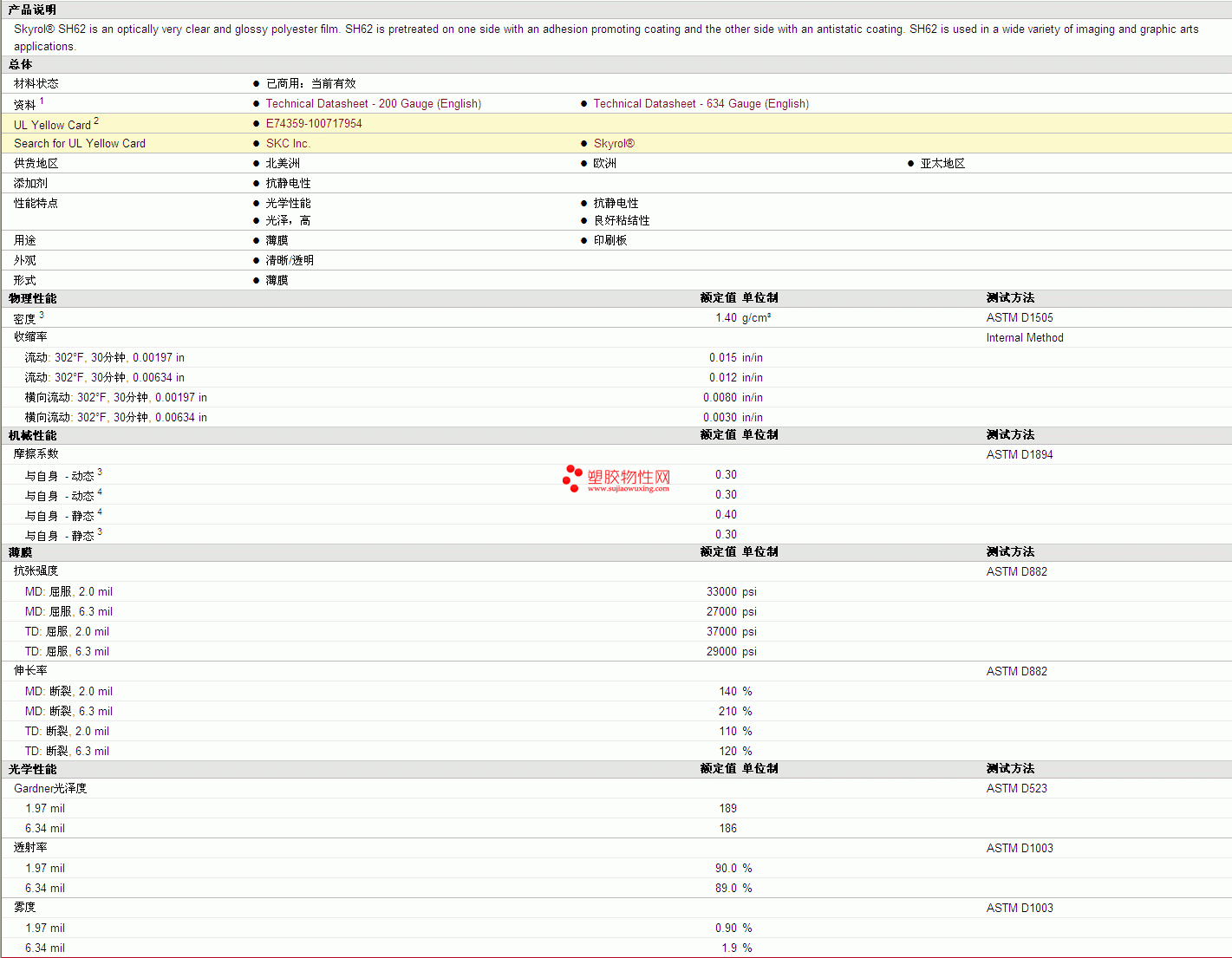Click the 密度 row label

tap(24, 319)
